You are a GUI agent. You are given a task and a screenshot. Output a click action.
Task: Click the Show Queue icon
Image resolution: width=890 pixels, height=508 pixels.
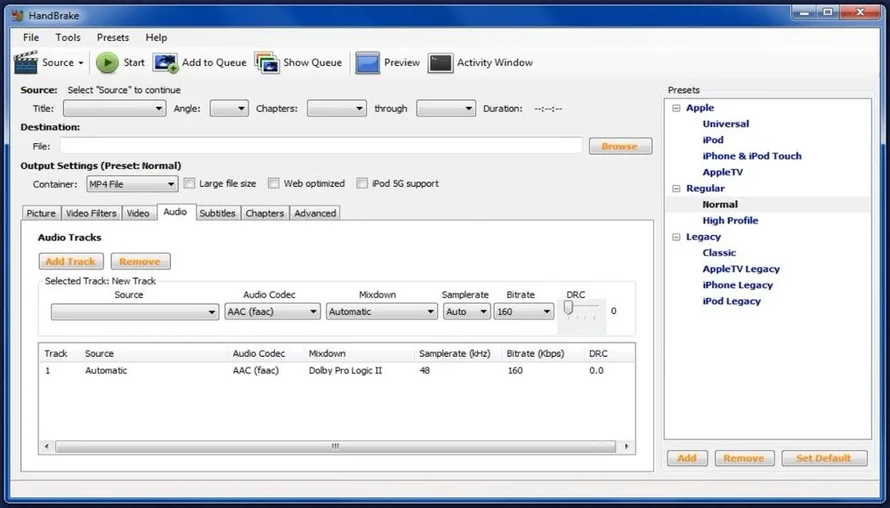pyautogui.click(x=267, y=63)
